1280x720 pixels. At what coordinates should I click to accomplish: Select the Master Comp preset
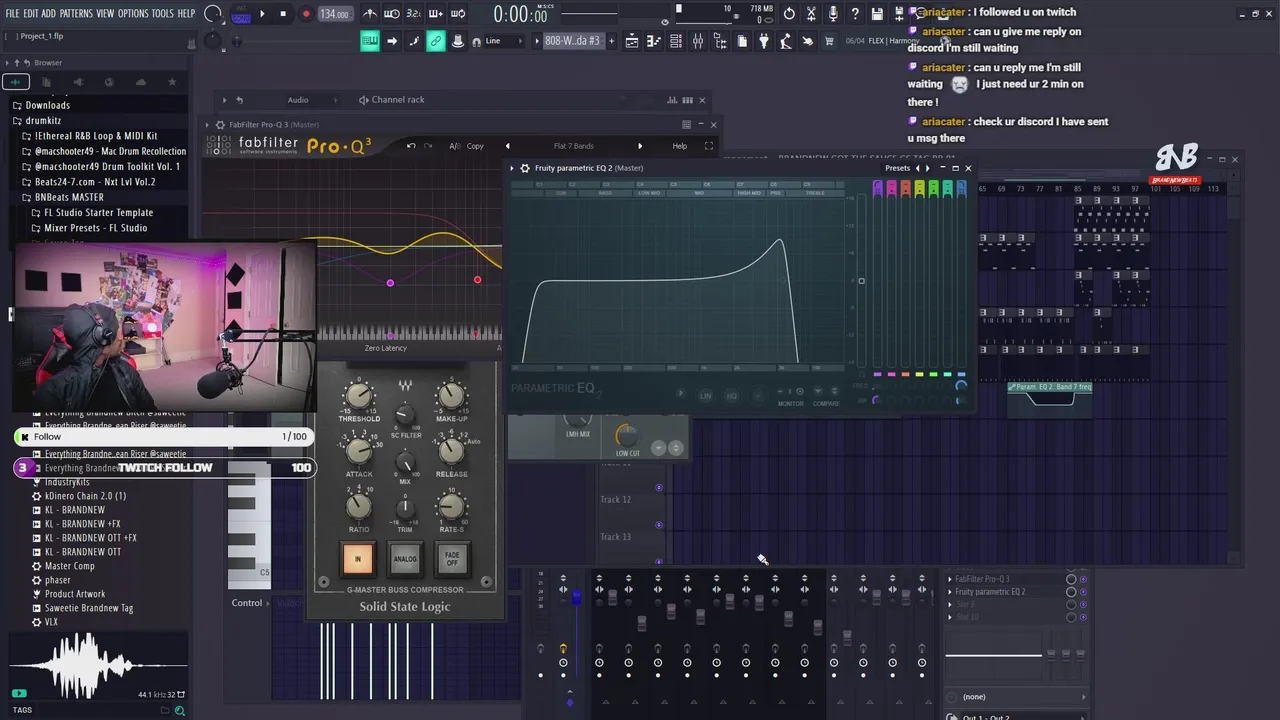(x=70, y=566)
